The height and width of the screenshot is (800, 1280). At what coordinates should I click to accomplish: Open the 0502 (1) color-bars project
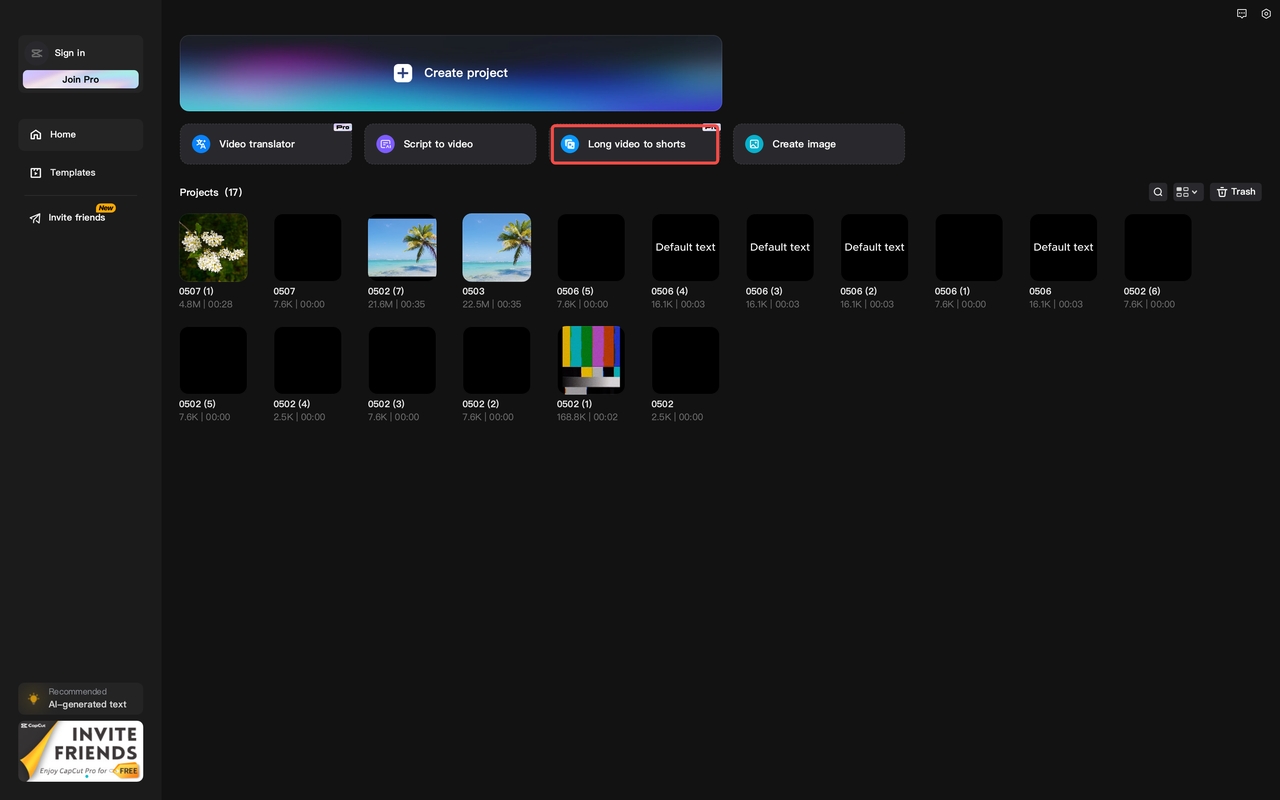590,360
